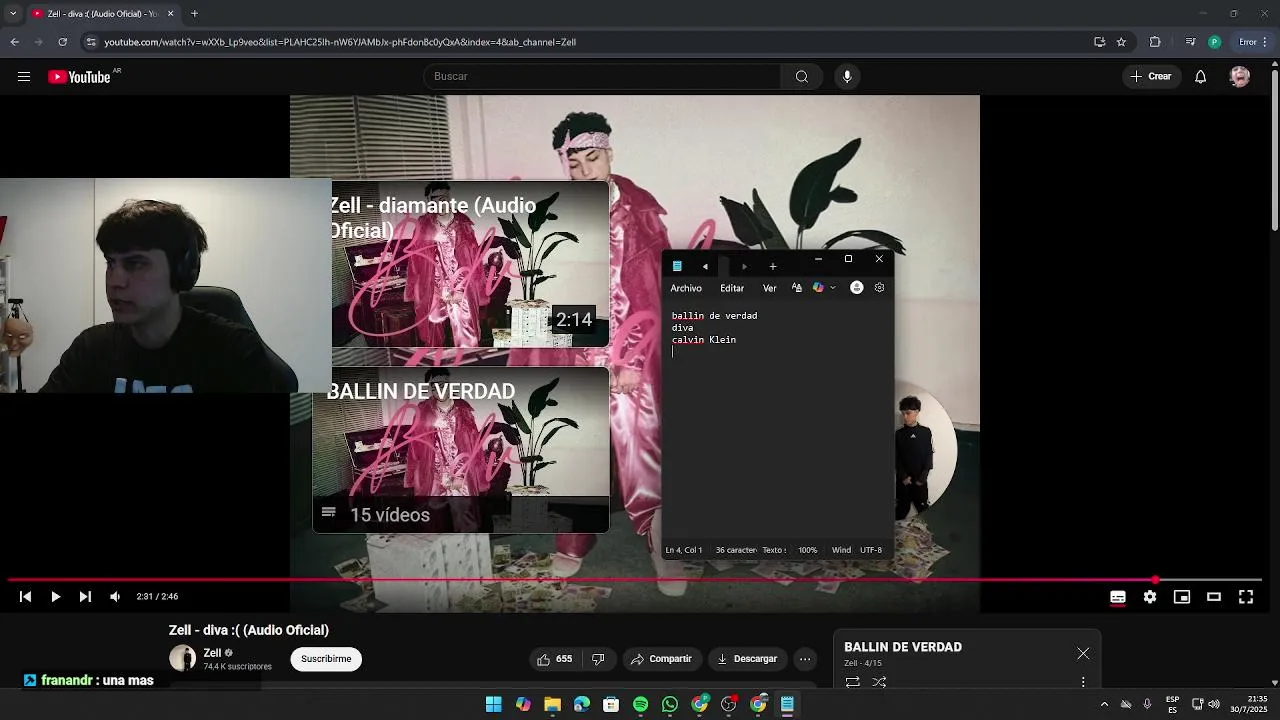The image size is (1280, 720).
Task: Close the Zell - diva browser tab
Action: point(170,14)
